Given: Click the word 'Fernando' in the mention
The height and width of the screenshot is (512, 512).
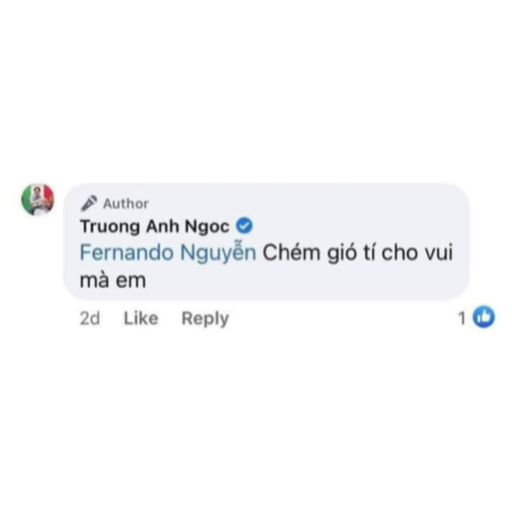Looking at the screenshot, I should (127, 252).
